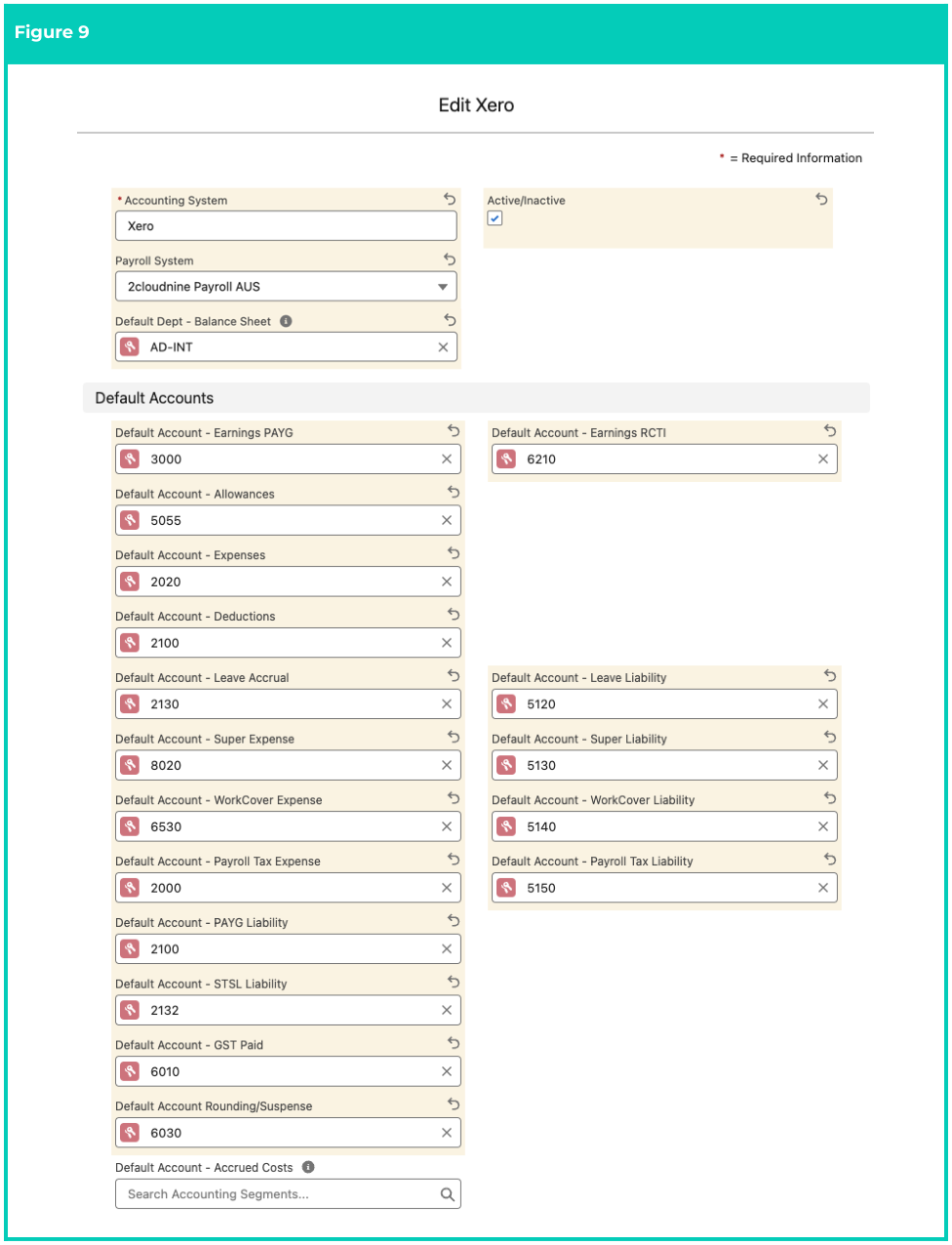Screen dimensions: 952x1245
Task: Undo changes to Default Dept - Balance Sheet
Action: (450, 320)
